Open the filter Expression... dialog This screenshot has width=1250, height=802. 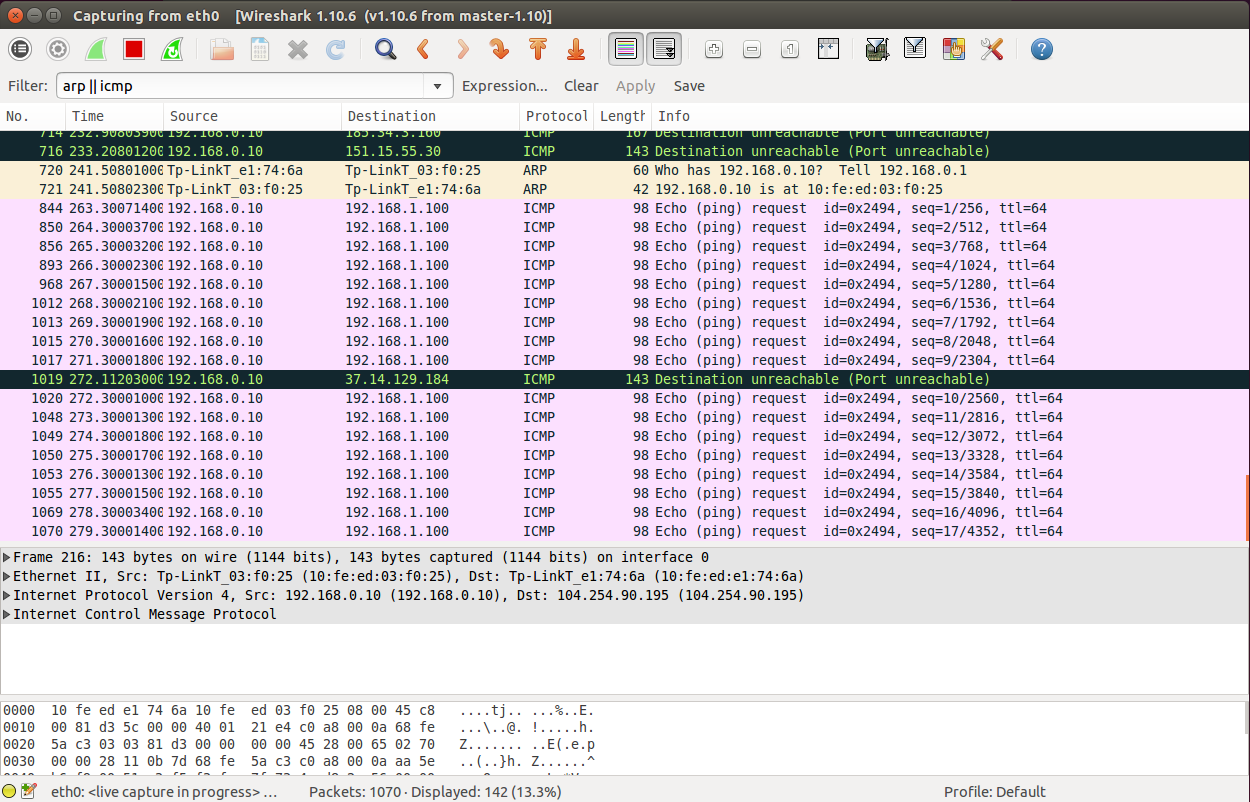coord(505,86)
